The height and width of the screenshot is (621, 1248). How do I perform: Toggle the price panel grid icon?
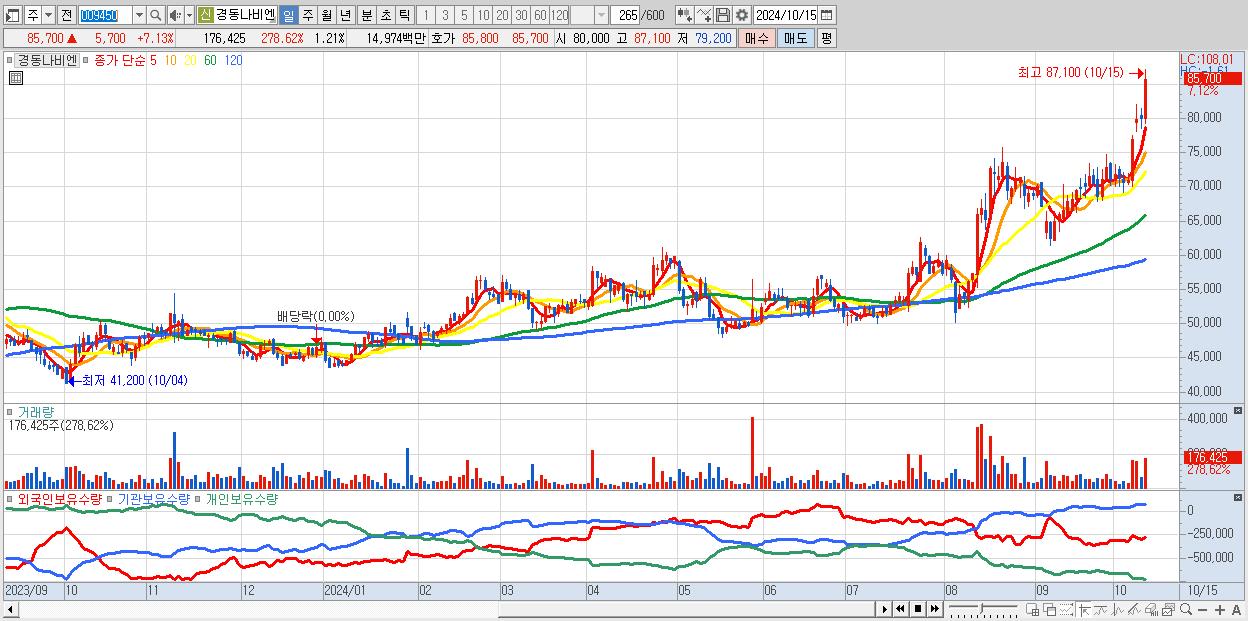pos(15,78)
